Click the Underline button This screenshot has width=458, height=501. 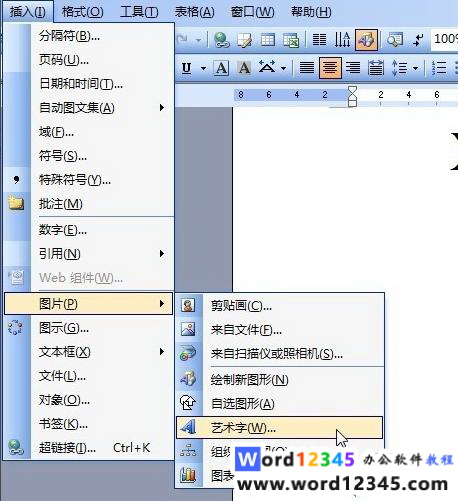(186, 68)
